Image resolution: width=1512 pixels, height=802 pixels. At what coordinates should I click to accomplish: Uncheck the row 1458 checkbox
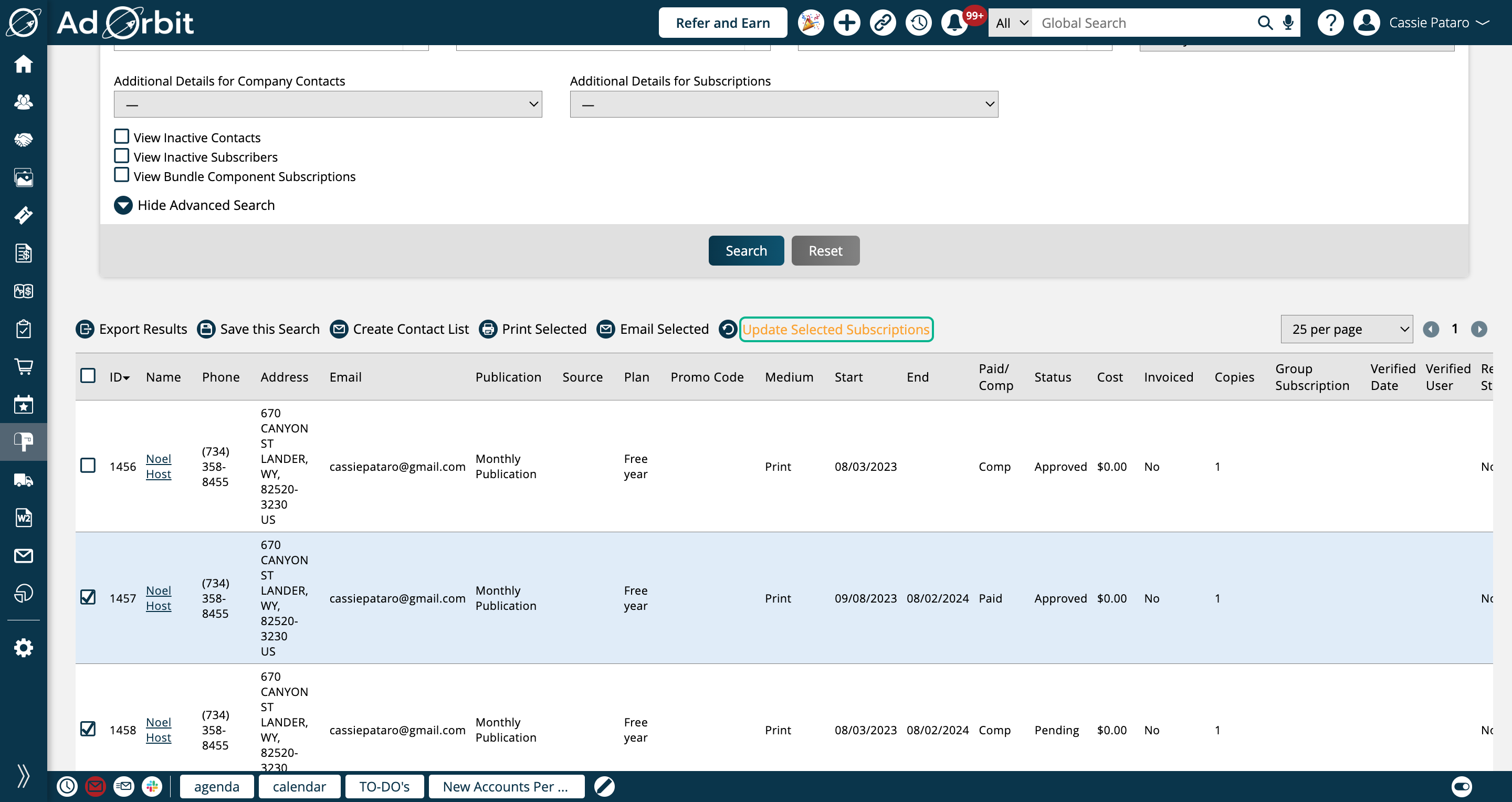pyautogui.click(x=88, y=729)
